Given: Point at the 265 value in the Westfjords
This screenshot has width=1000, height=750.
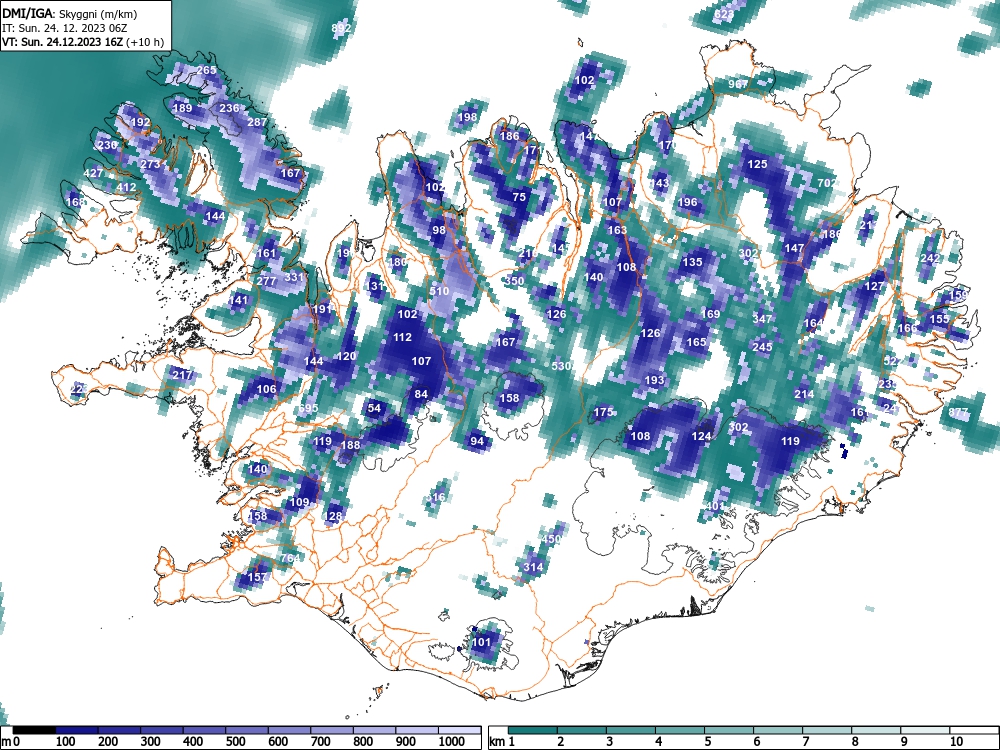Looking at the screenshot, I should coord(206,70).
